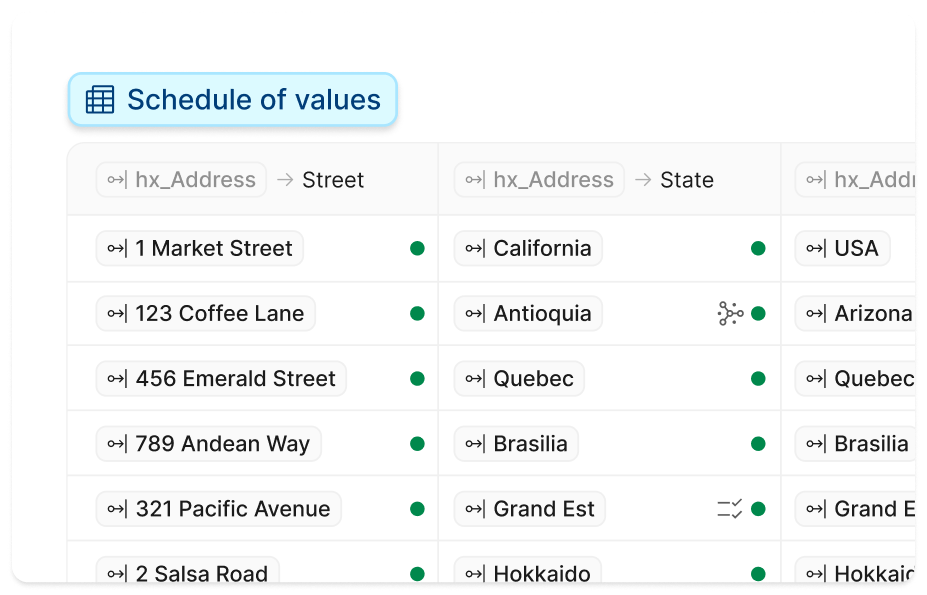
Task: Click the 321 Pacific Avenue value chip
Action: tap(219, 509)
